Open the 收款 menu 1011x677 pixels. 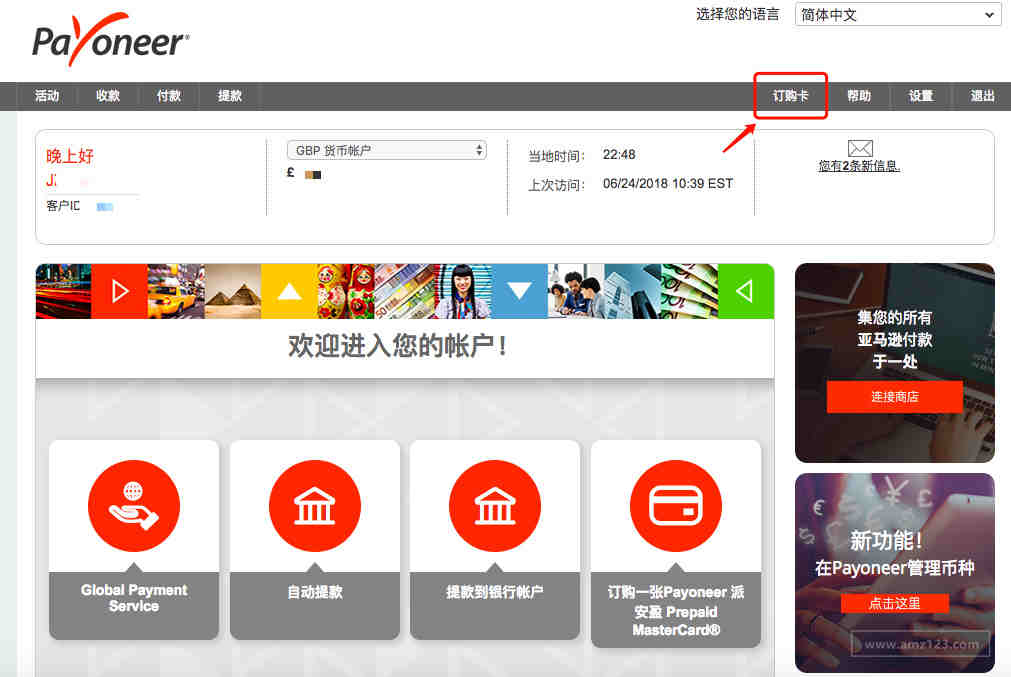108,96
